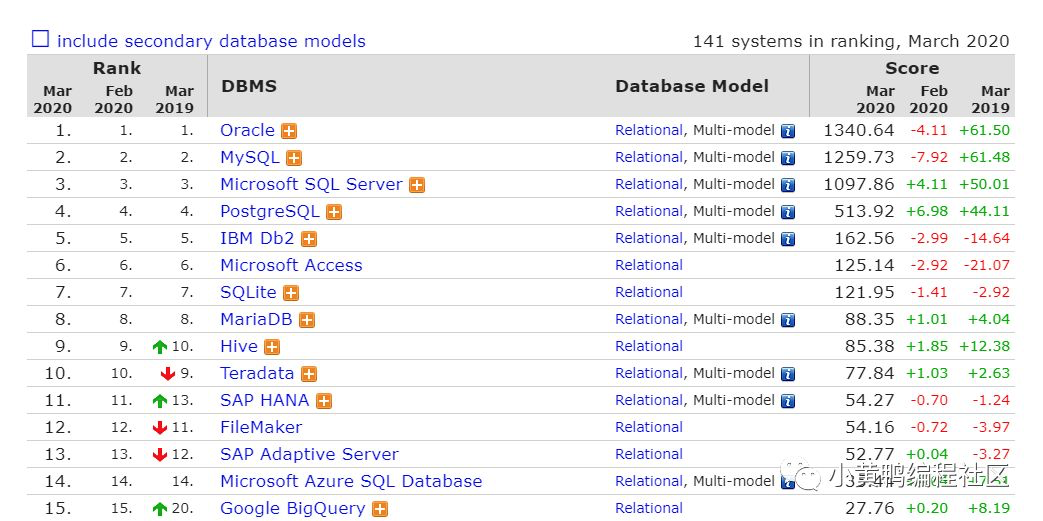
Task: Click the info icon in PostgreSQL row
Action: pyautogui.click(x=788, y=212)
